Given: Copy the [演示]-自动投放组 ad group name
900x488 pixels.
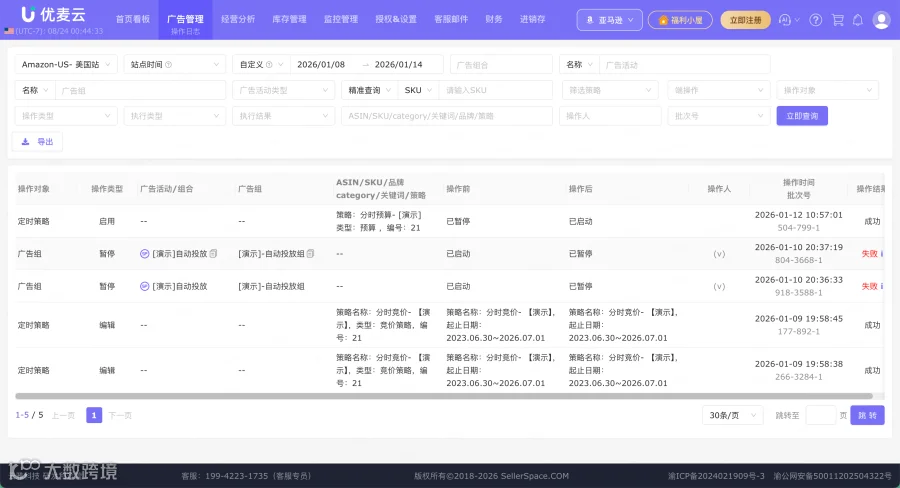Looking at the screenshot, I should [x=311, y=254].
